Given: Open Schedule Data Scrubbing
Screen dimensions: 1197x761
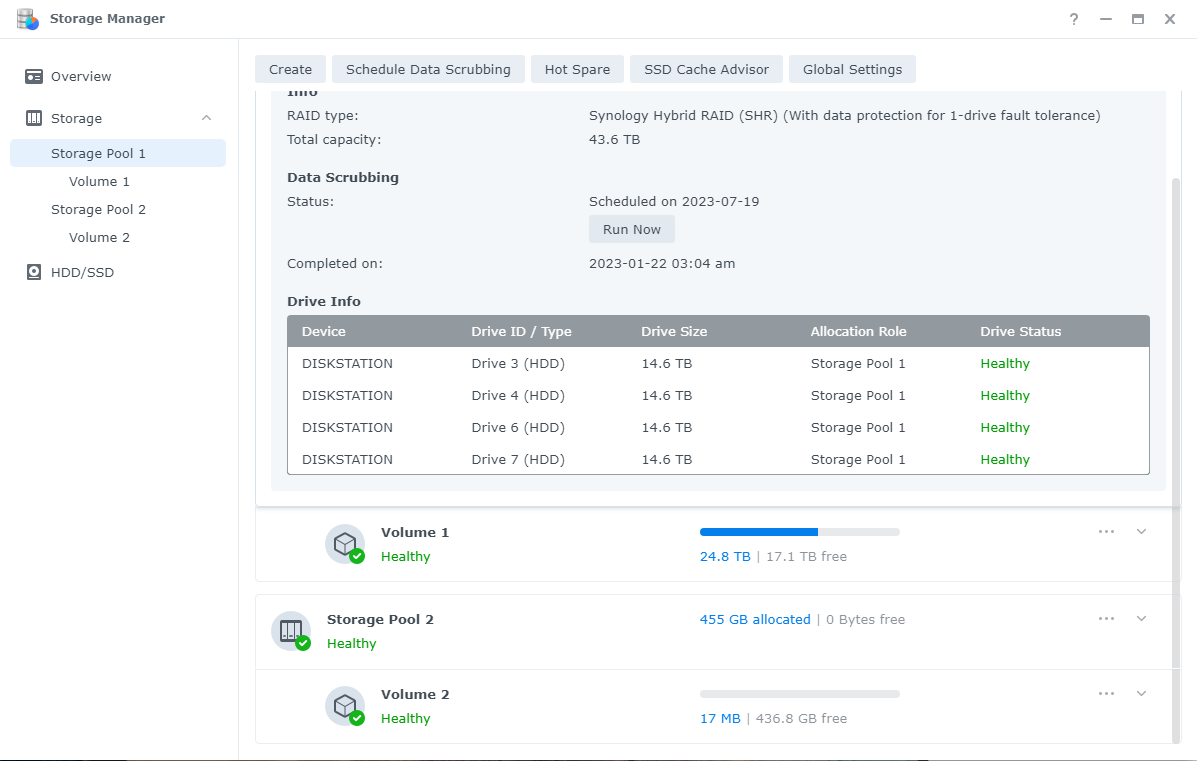Looking at the screenshot, I should point(428,69).
